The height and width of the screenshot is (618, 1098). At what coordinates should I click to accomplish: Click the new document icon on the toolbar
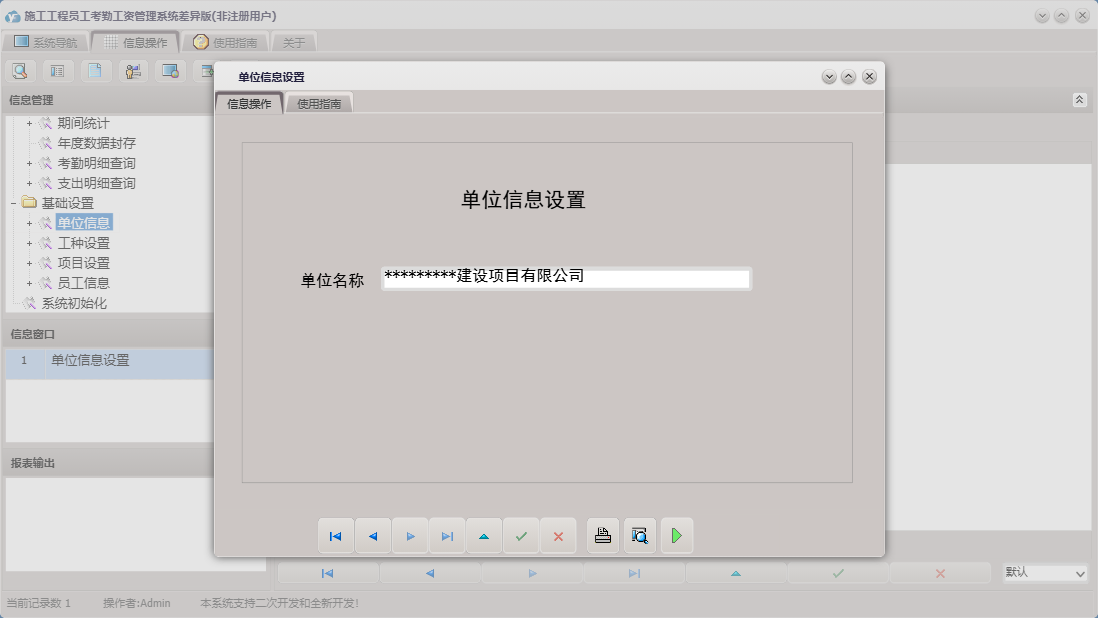click(x=97, y=70)
